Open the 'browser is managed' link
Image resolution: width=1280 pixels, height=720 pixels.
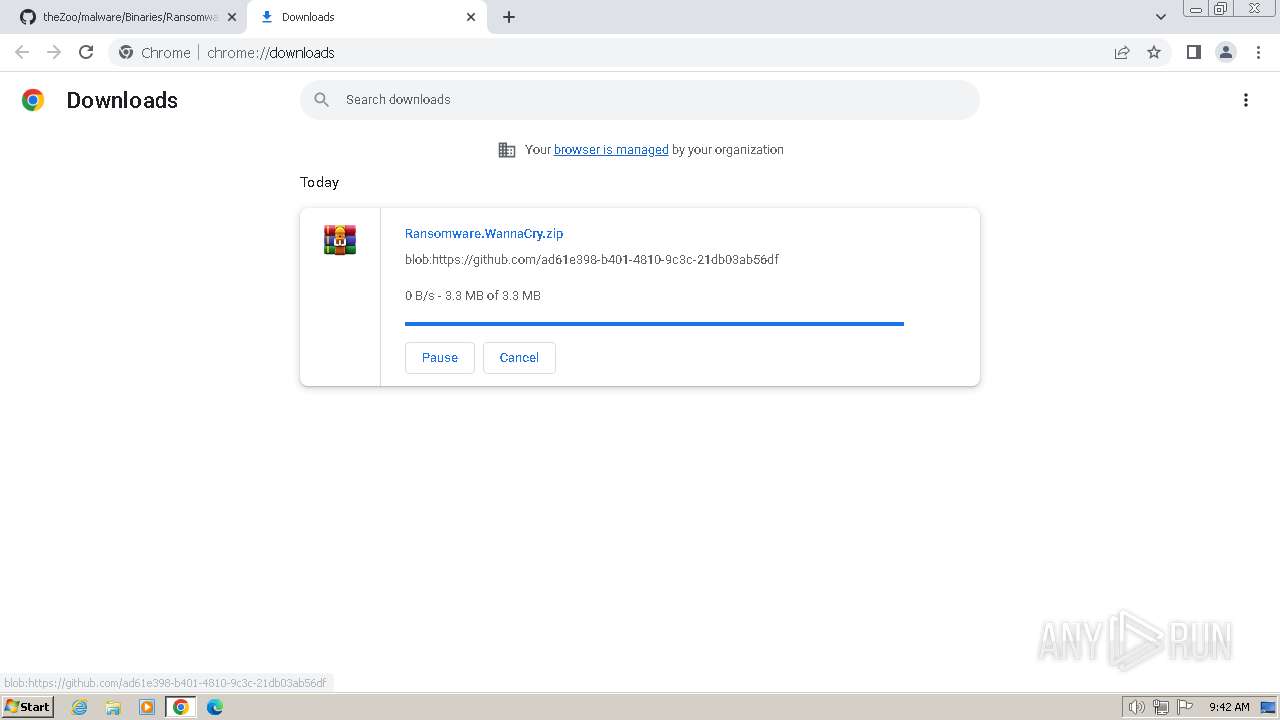611,150
